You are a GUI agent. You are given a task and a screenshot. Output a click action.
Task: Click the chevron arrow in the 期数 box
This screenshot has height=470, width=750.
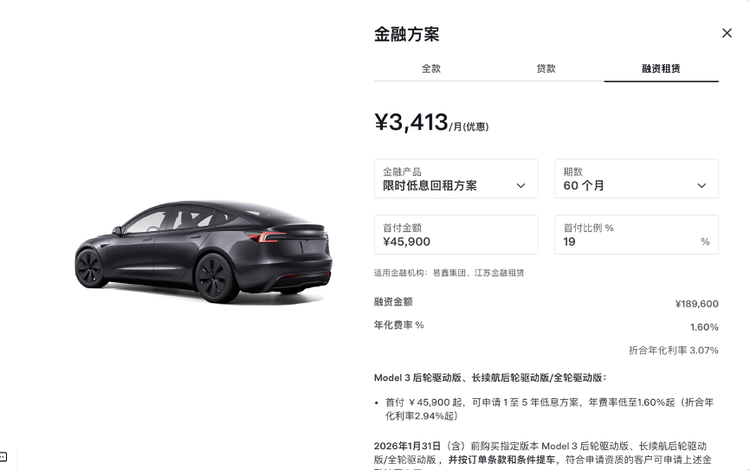[x=701, y=186]
